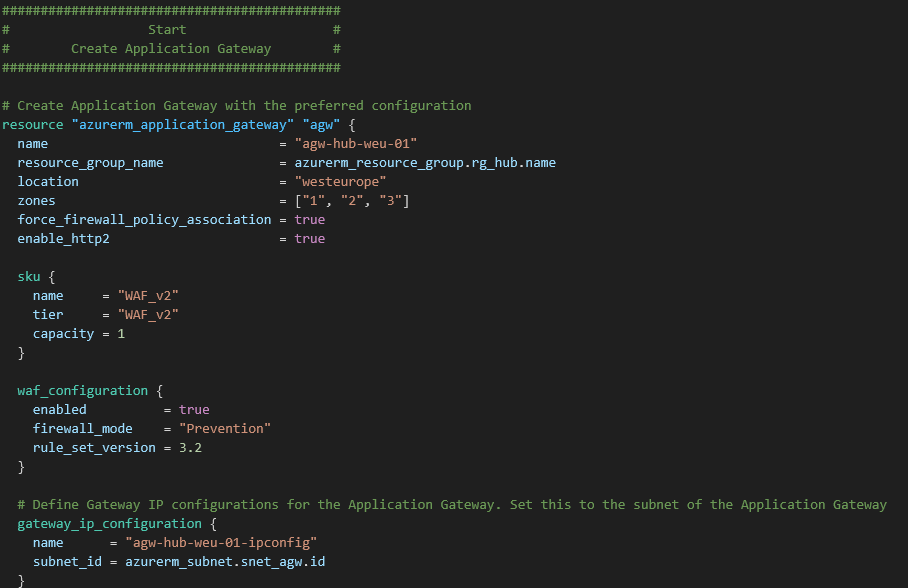Click the rule_set_version value 3.2

click(190, 447)
